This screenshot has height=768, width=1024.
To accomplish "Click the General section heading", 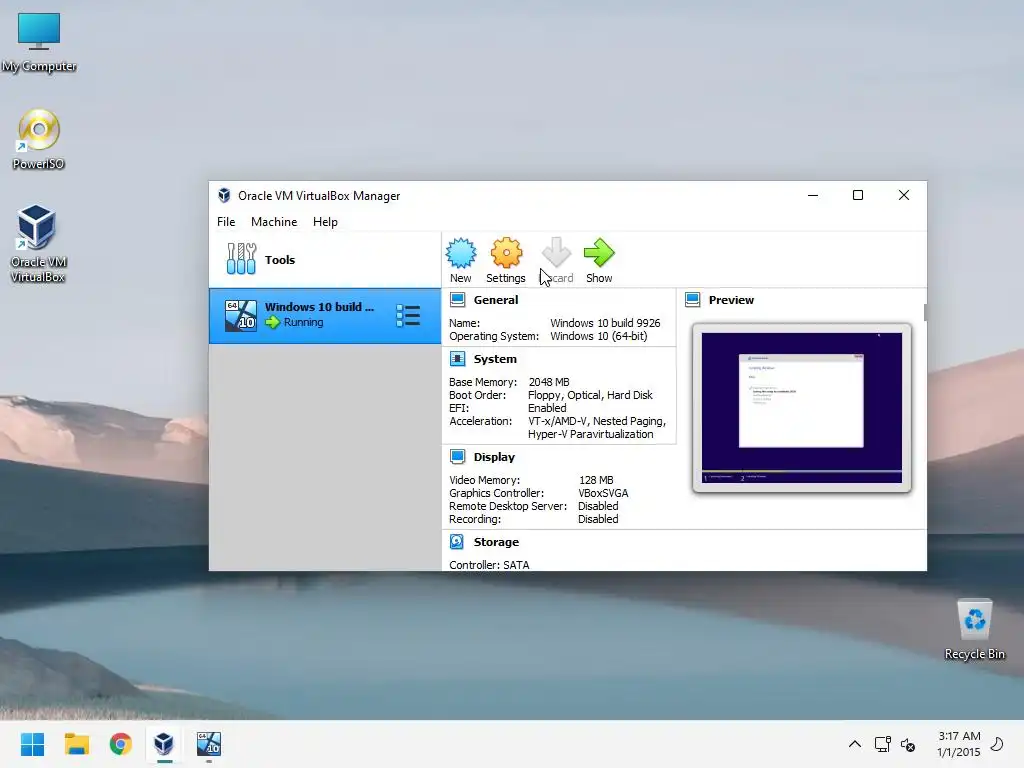I will 496,300.
